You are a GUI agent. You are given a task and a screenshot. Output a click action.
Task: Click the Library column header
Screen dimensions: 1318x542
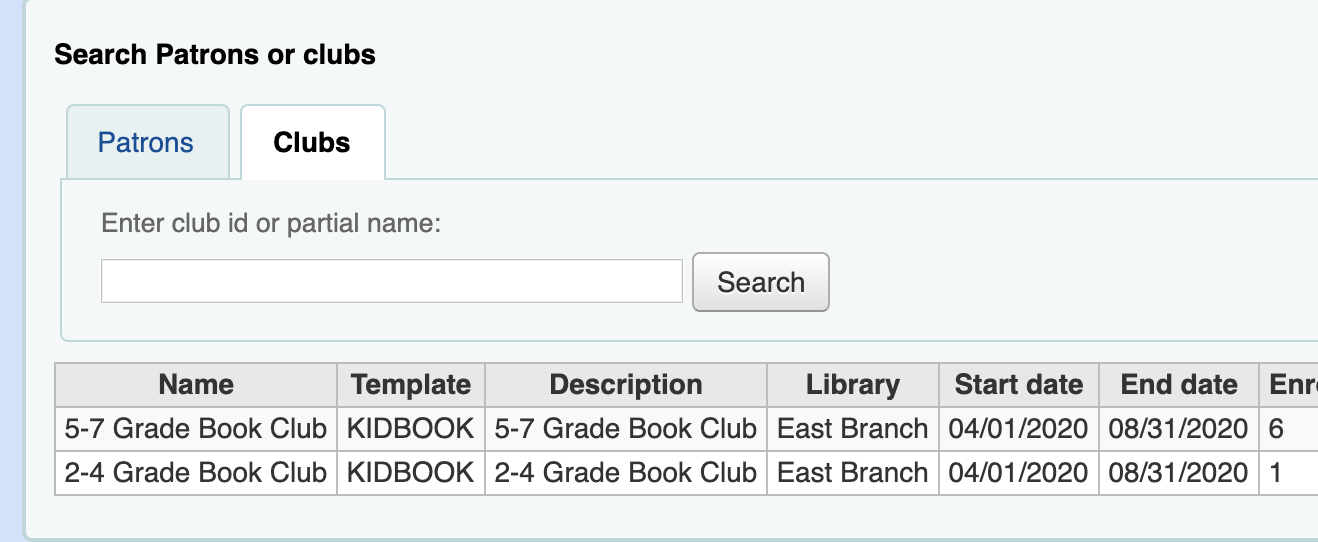pos(853,385)
